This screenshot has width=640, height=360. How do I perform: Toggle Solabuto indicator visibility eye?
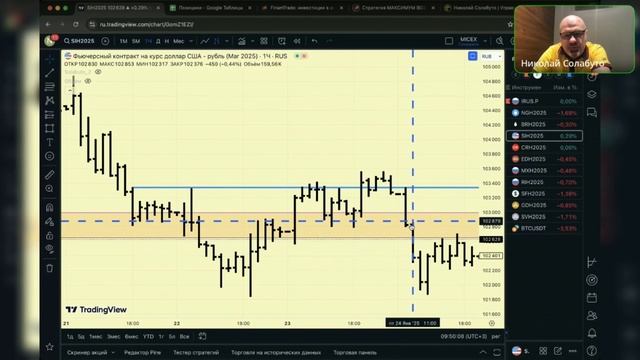[x=98, y=72]
